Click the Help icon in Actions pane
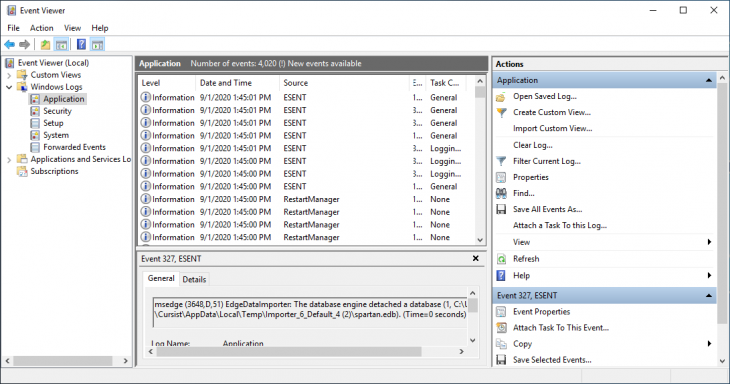Viewport: 730px width, 384px height. click(x=501, y=276)
